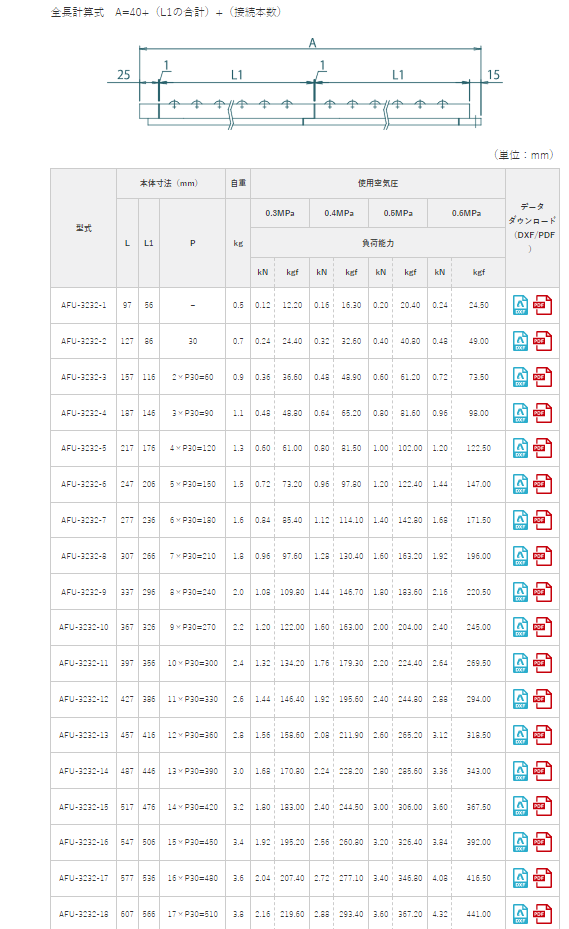Click pitch value '2×P30=60' cell
The image size is (569, 929).
point(193,377)
